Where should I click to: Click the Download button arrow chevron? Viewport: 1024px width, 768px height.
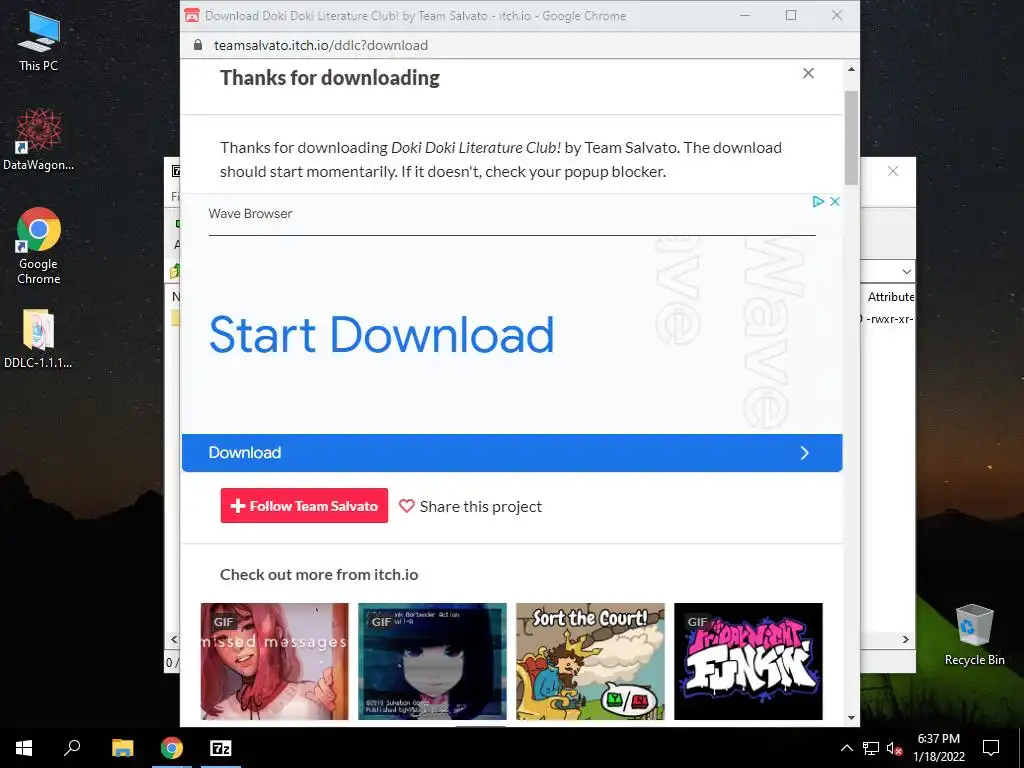click(x=805, y=453)
